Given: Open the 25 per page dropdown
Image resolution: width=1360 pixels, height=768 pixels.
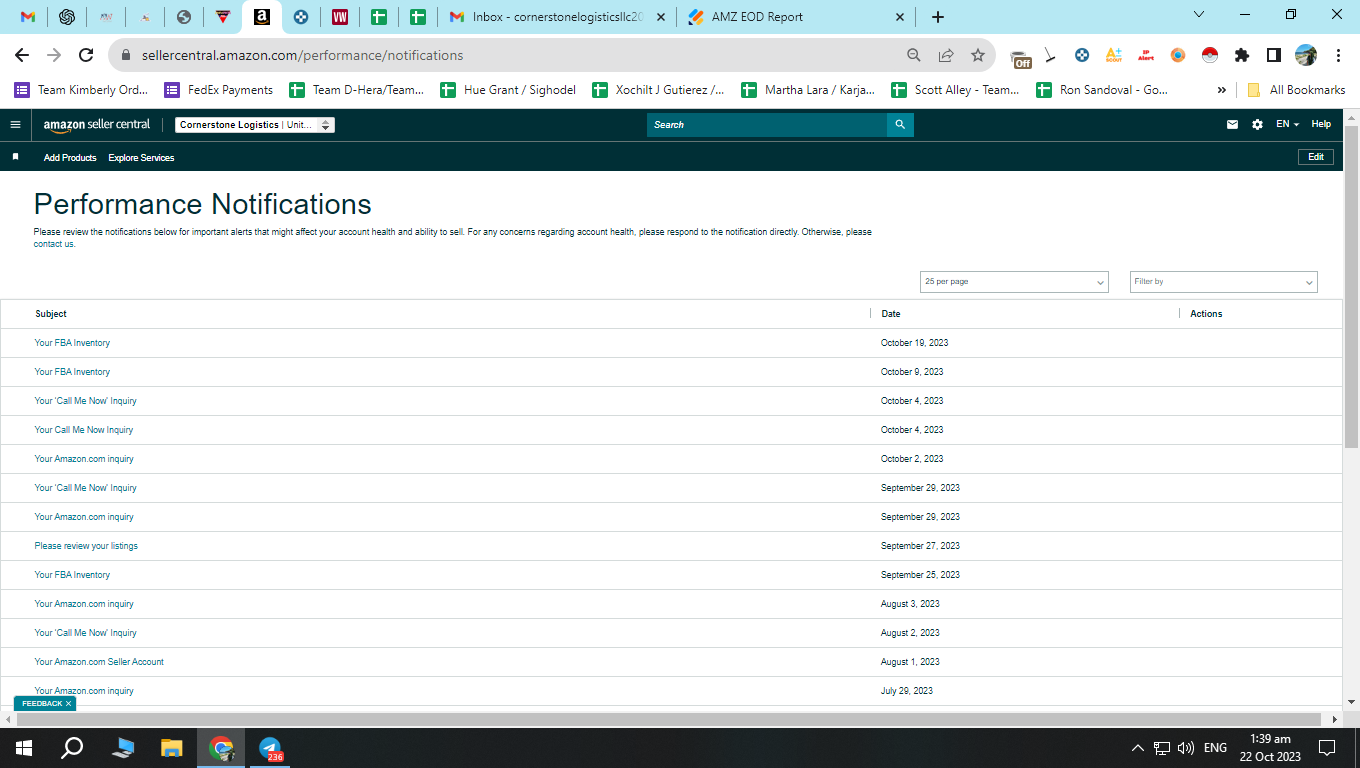Looking at the screenshot, I should click(x=1014, y=282).
